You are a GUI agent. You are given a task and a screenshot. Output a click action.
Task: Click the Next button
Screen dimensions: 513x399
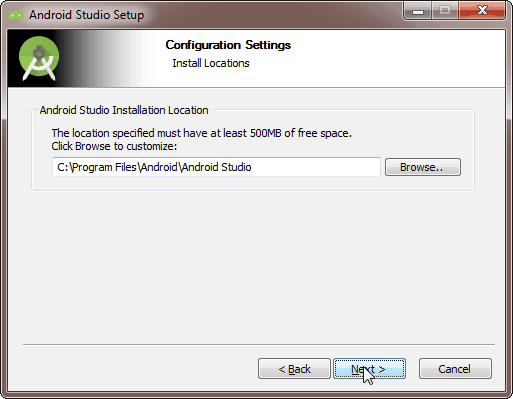pyautogui.click(x=369, y=369)
